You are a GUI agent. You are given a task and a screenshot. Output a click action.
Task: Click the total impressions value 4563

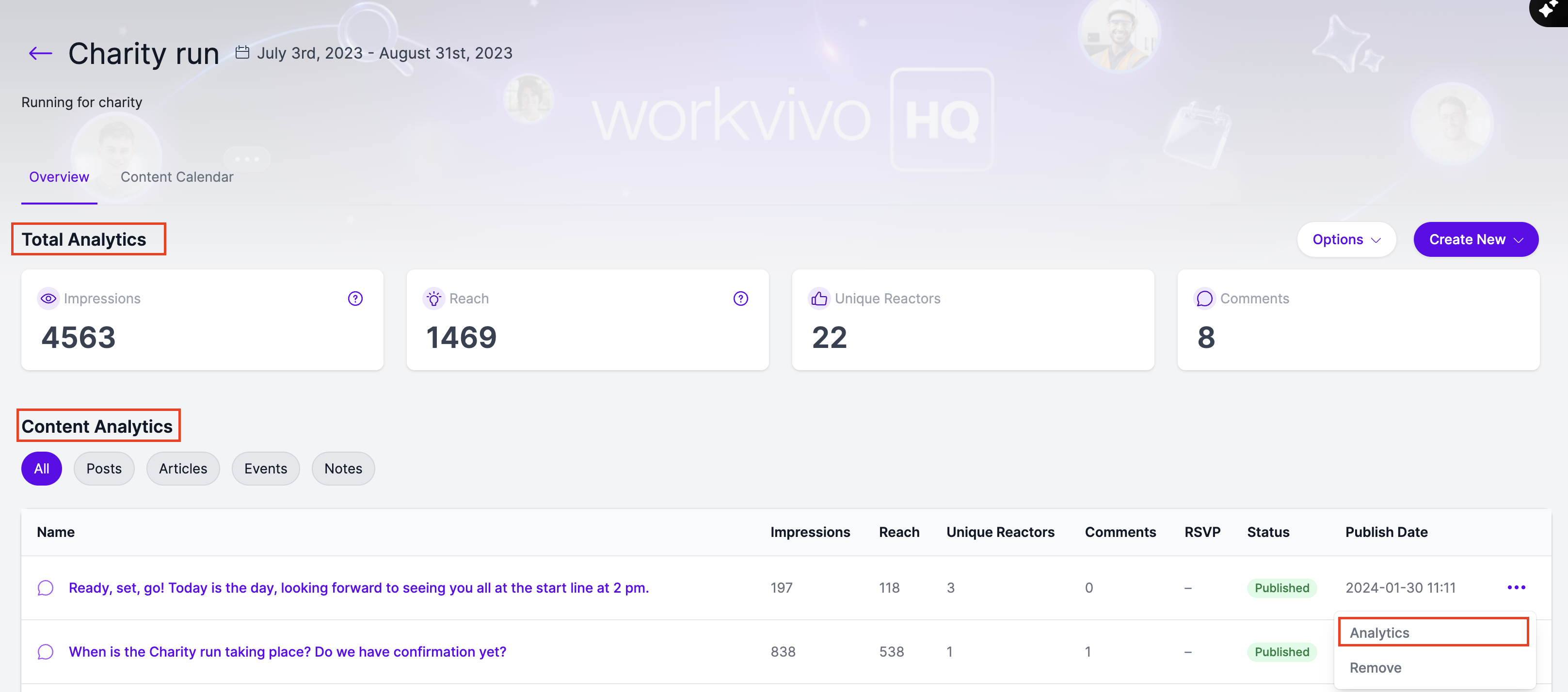79,338
